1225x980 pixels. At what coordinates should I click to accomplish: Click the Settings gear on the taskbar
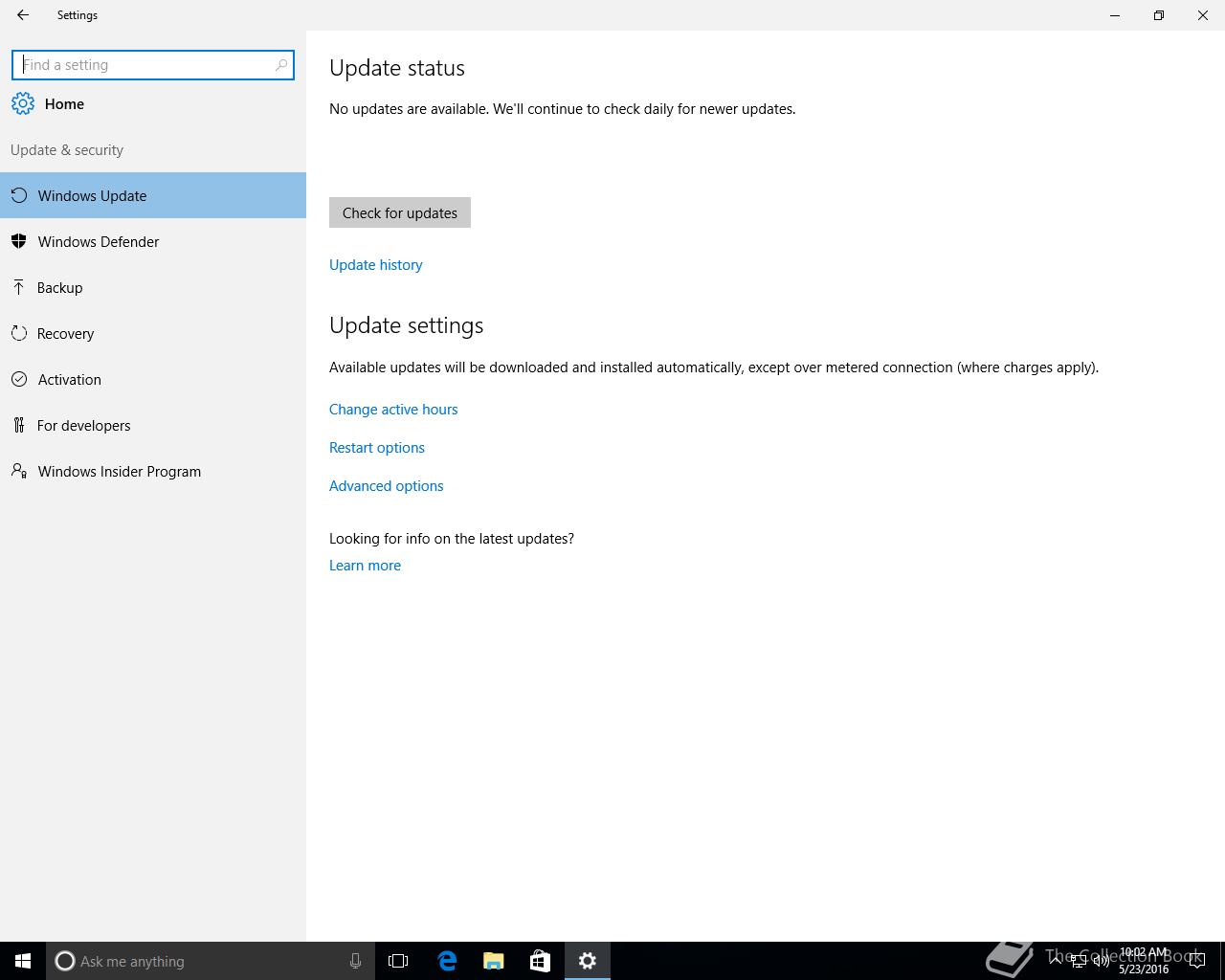click(x=588, y=961)
